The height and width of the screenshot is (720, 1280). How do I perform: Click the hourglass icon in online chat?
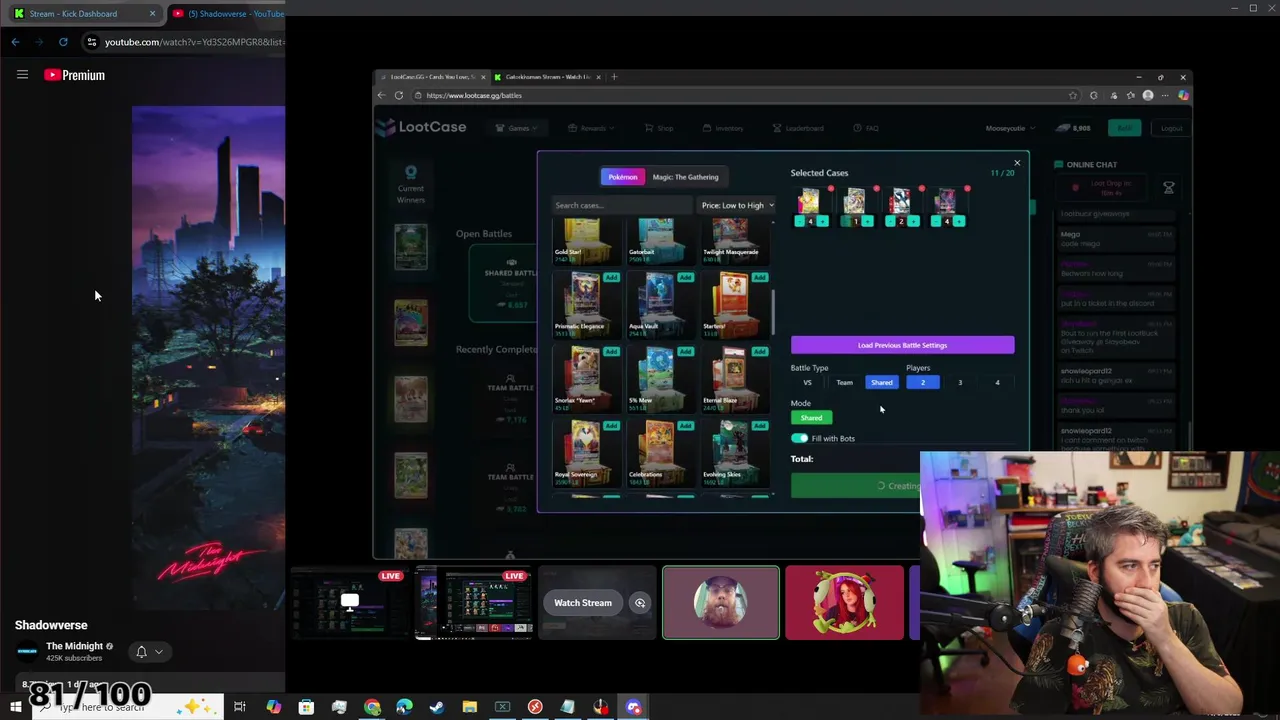[x=1168, y=187]
